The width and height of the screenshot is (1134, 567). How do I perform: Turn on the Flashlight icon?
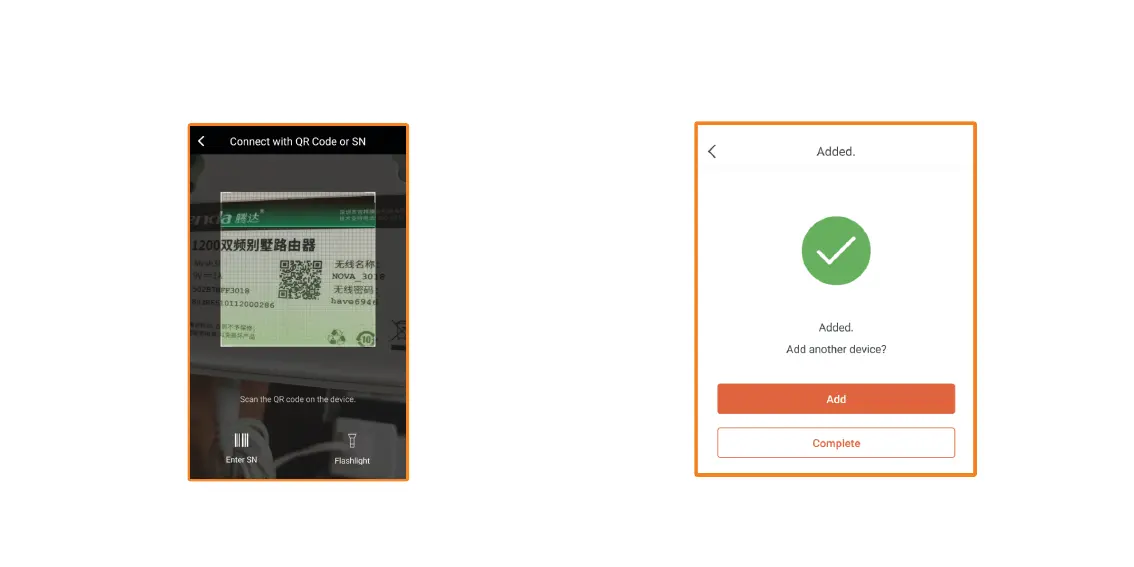[x=351, y=440]
